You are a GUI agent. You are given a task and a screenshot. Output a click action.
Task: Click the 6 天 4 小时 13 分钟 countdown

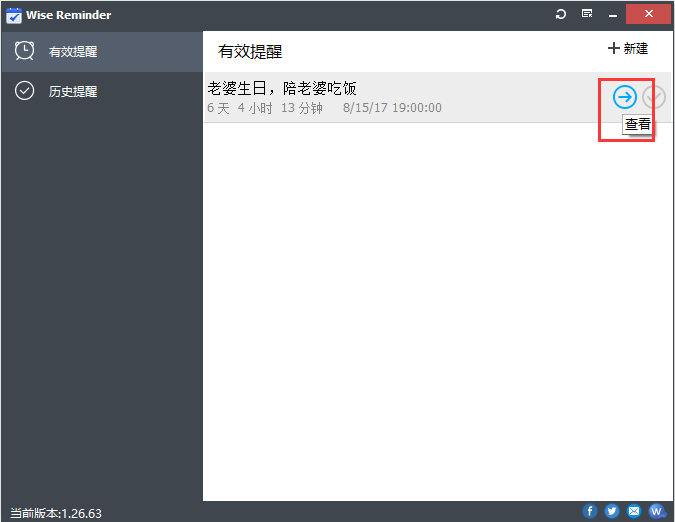coord(265,108)
